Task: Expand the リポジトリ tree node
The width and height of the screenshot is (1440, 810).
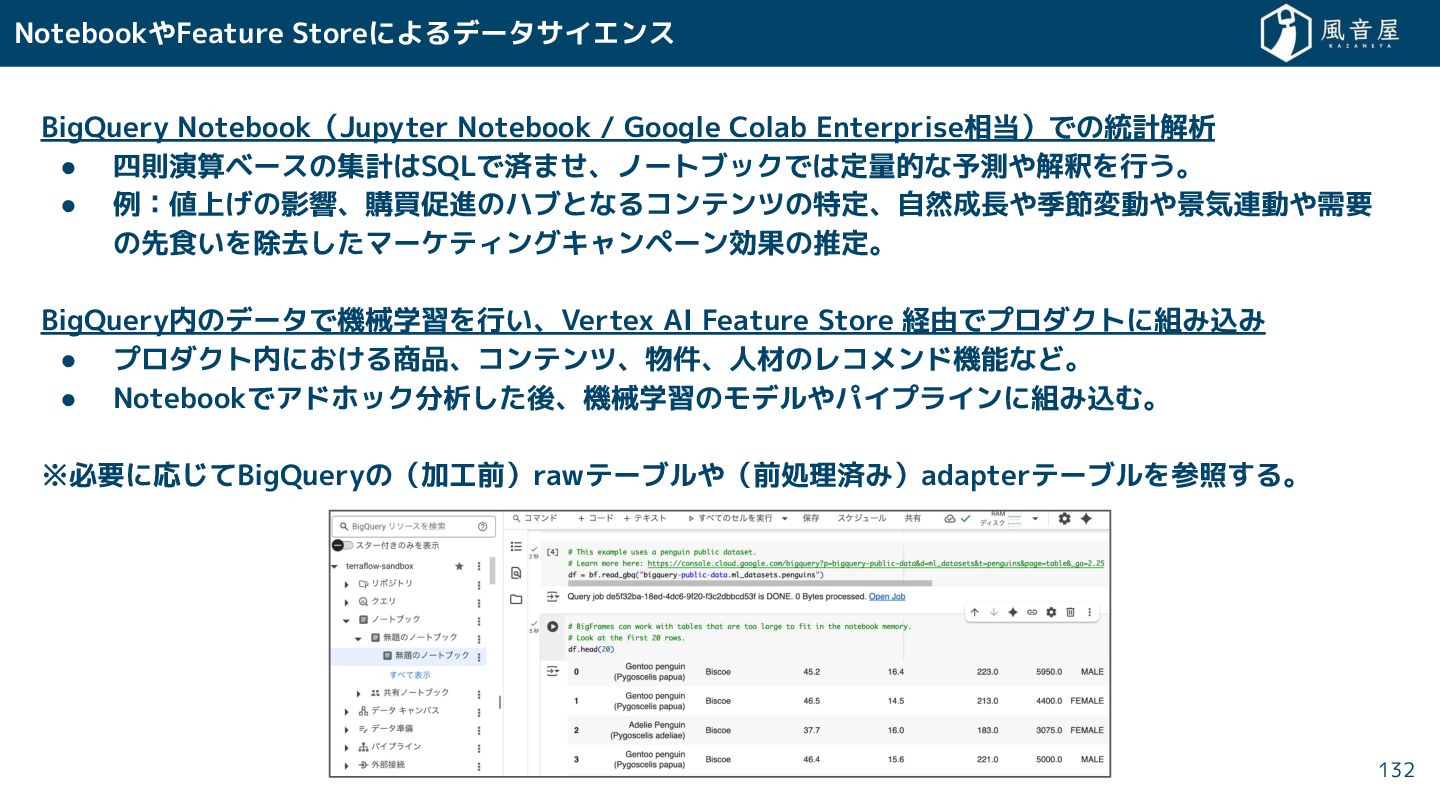Action: [x=347, y=584]
